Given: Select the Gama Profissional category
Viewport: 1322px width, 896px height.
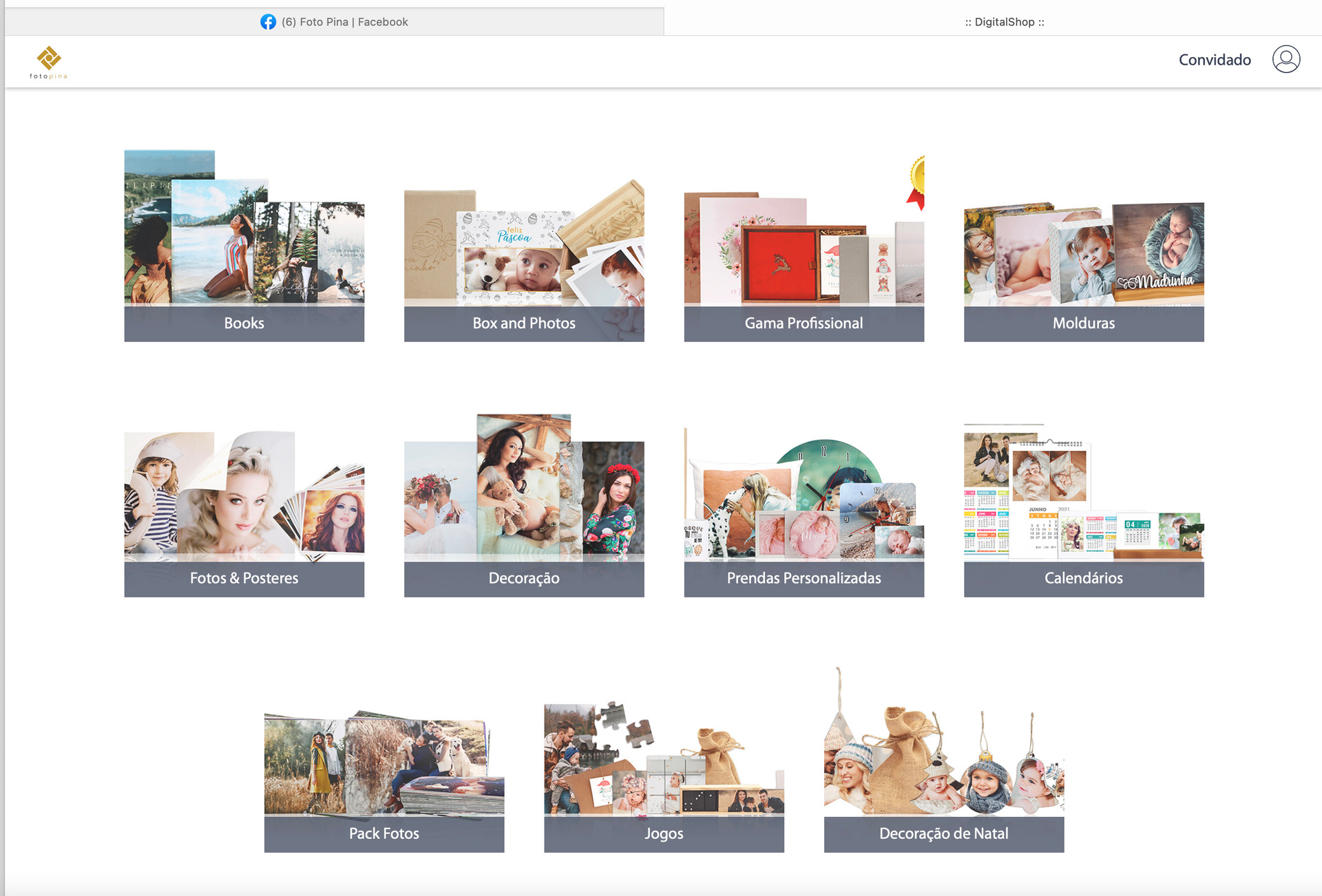Looking at the screenshot, I should 804,323.
